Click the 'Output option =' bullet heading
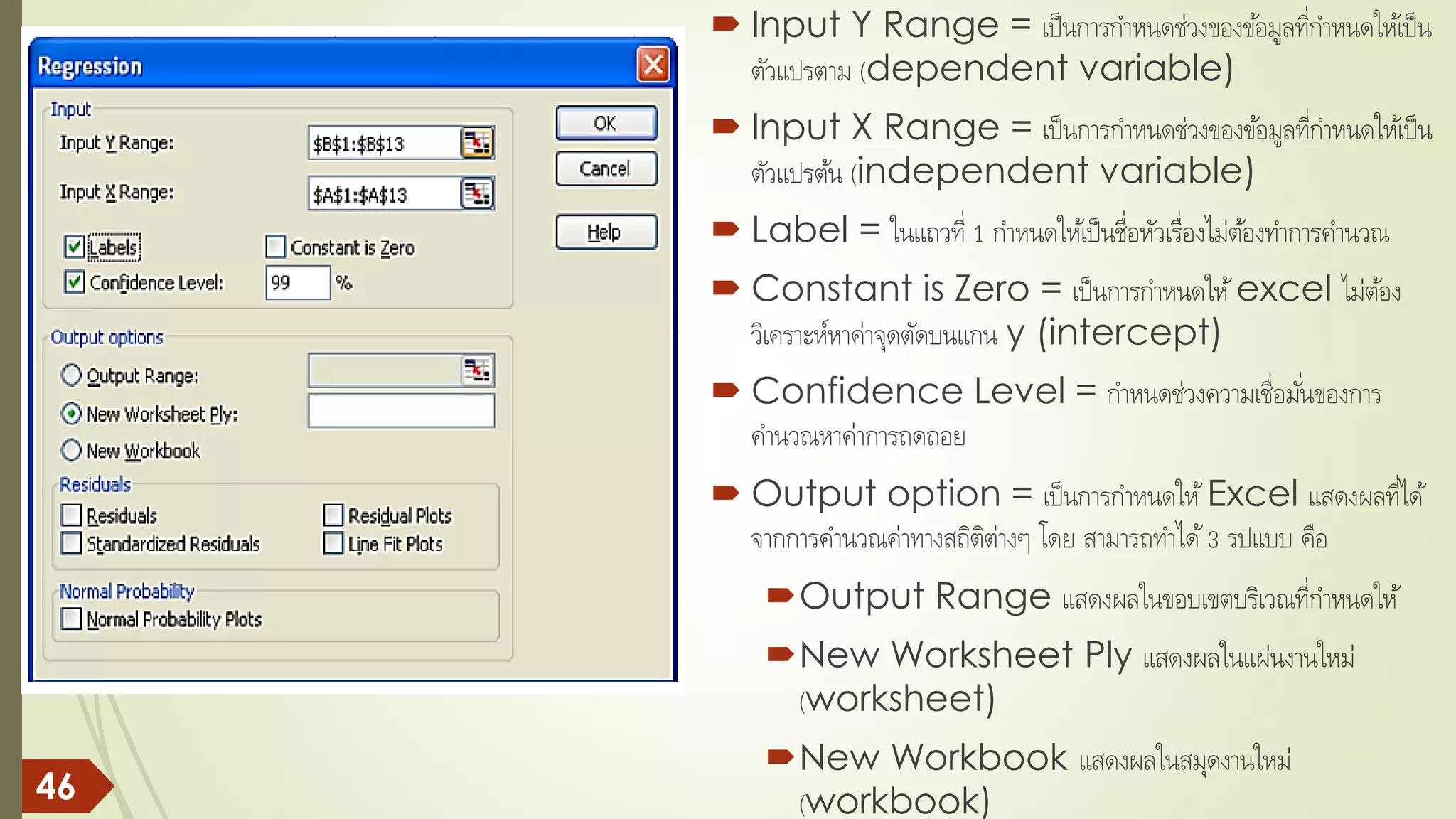The height and width of the screenshot is (819, 1456). 892,493
